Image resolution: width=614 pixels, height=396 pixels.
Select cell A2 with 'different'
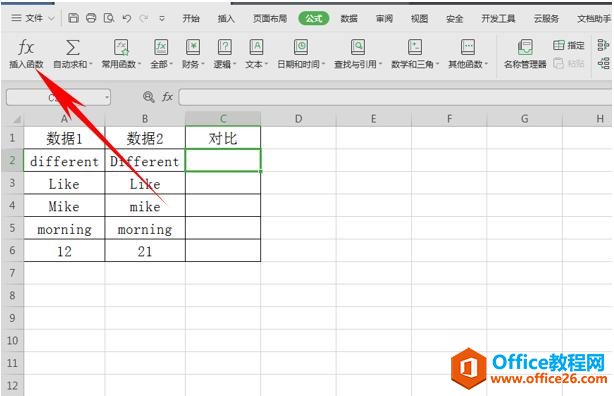click(64, 161)
